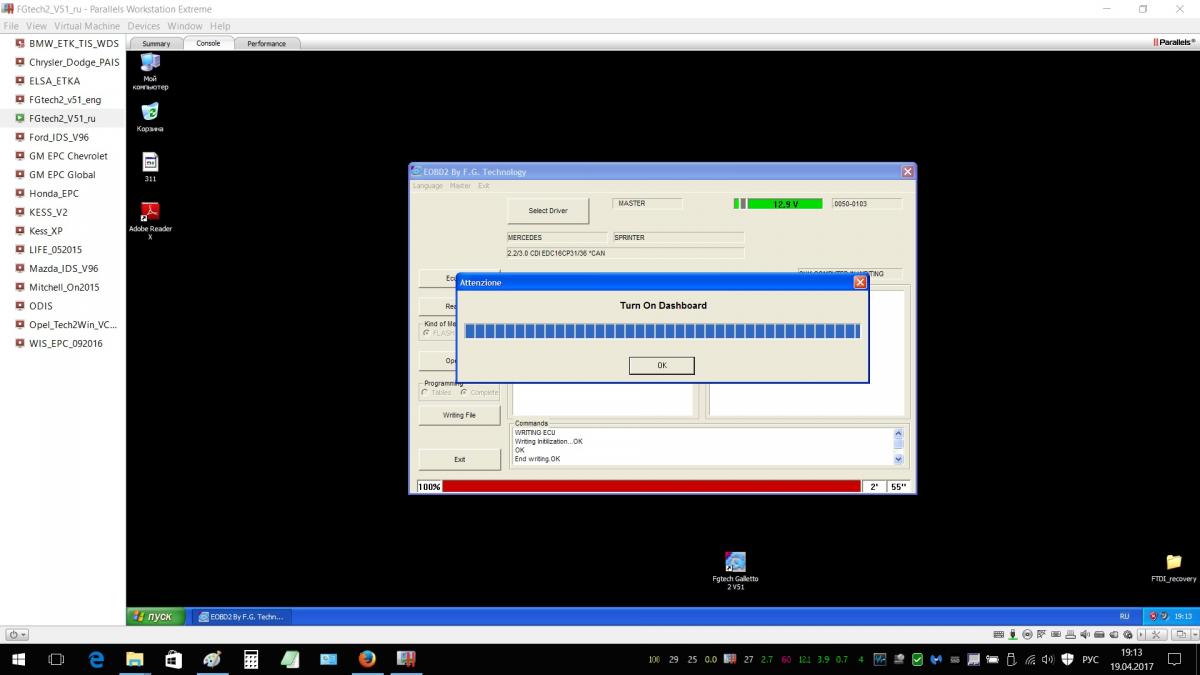Screen dimensions: 1200x675
Task: Close the Attenzione dialog
Action: (860, 282)
